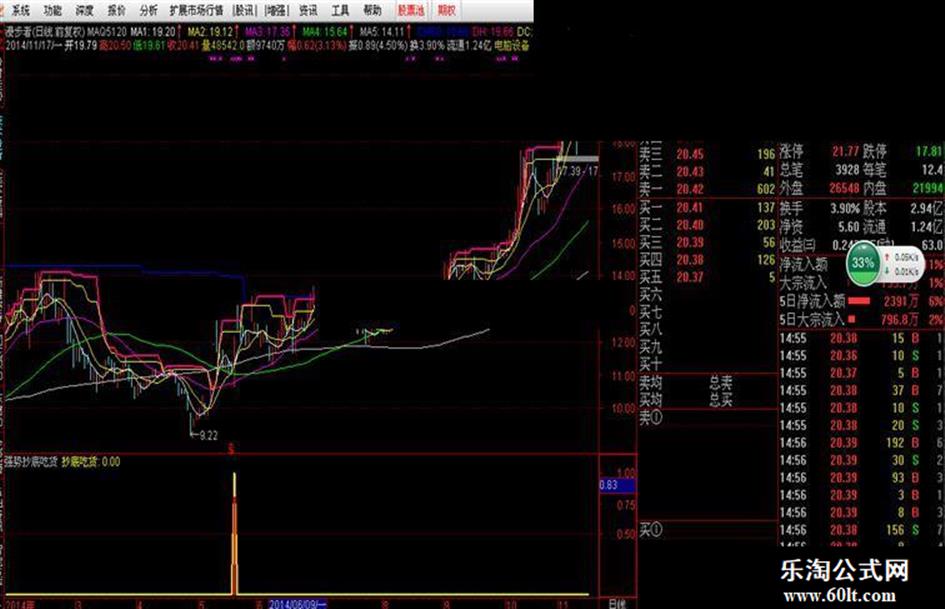Click the 买四 row volume 126
Screen dimensions: 945x609
pyautogui.click(x=766, y=260)
